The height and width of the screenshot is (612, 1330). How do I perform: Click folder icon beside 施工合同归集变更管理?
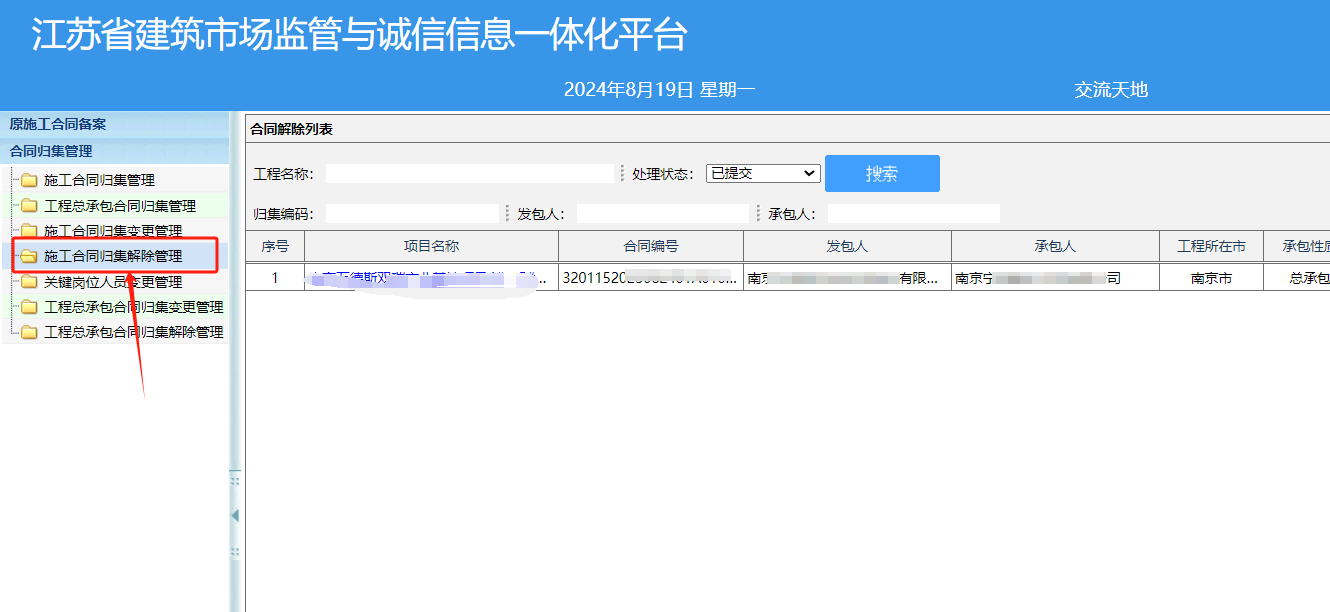pyautogui.click(x=29, y=231)
